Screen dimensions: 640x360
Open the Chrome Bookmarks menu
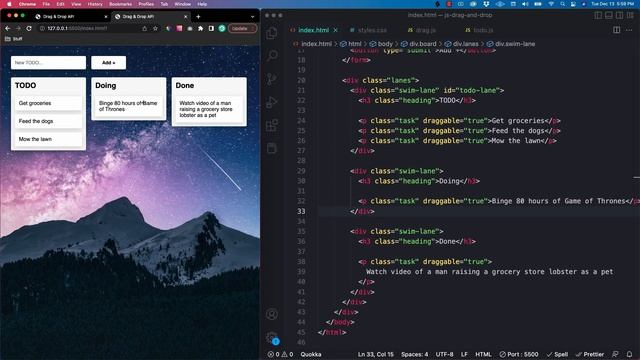pos(120,4)
